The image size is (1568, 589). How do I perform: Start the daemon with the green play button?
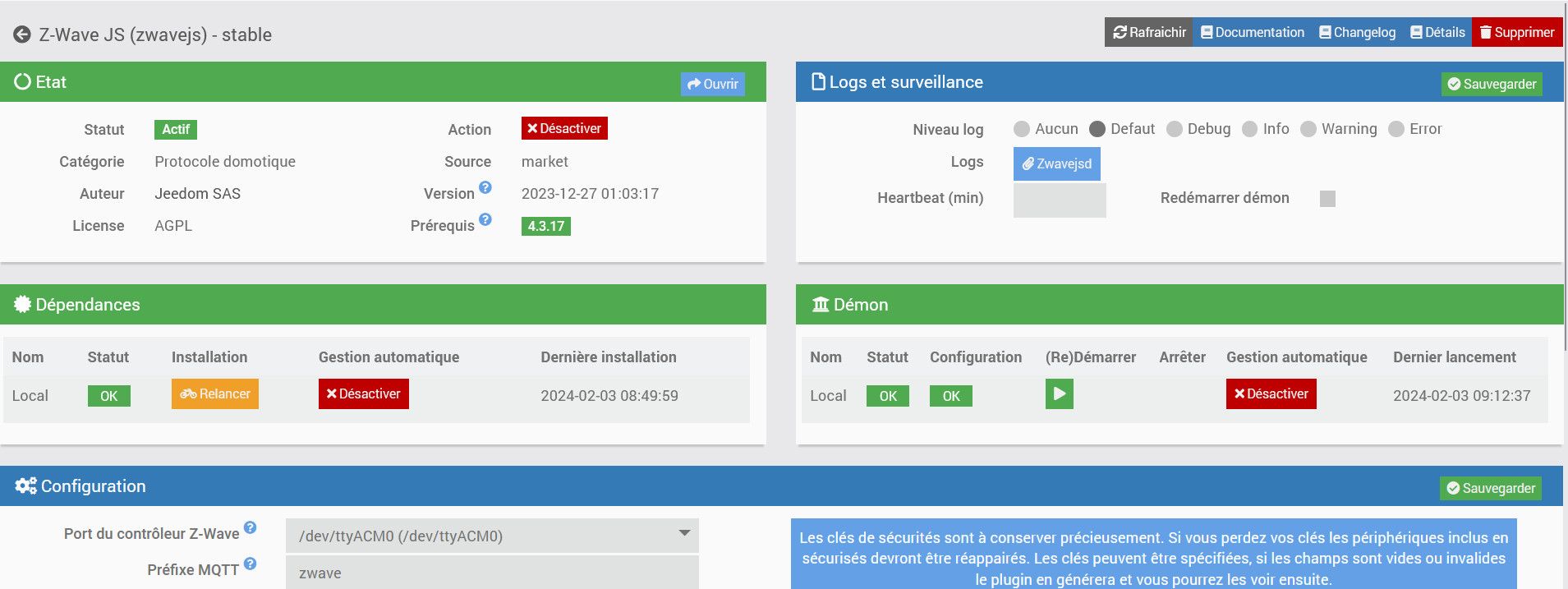pos(1060,393)
